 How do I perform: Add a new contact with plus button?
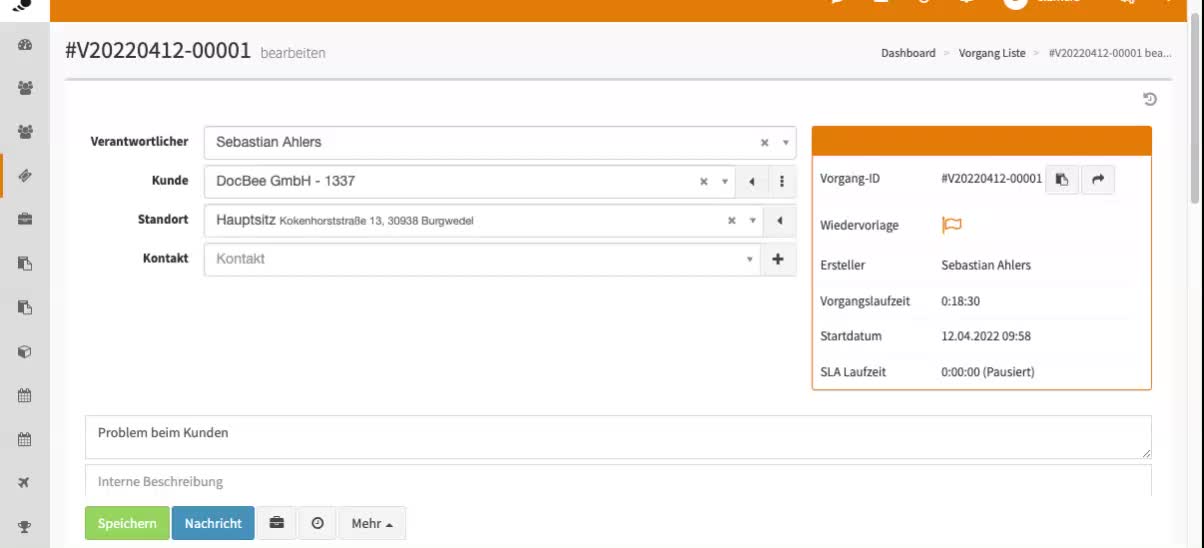[778, 259]
